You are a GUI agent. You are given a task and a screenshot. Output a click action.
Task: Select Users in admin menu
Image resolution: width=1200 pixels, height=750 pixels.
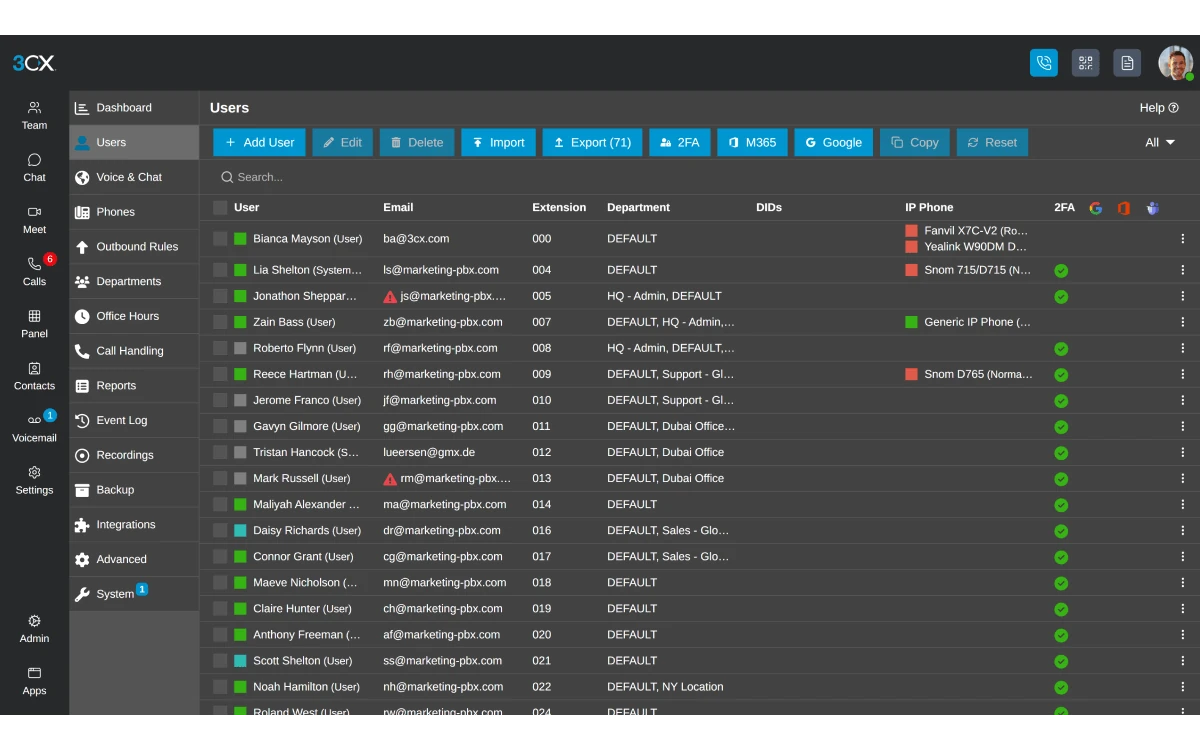pos(134,142)
